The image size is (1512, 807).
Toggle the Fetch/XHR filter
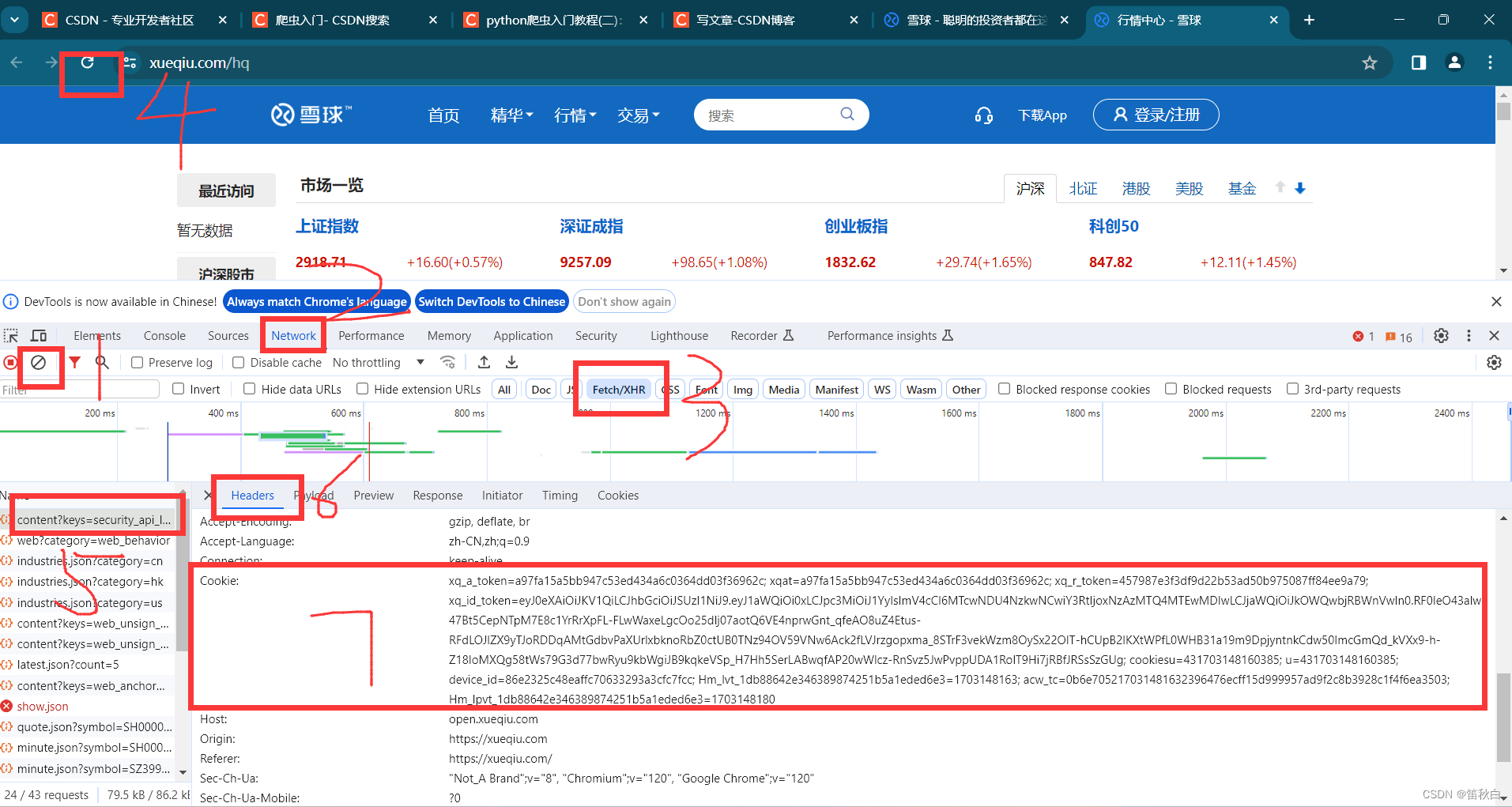point(619,389)
